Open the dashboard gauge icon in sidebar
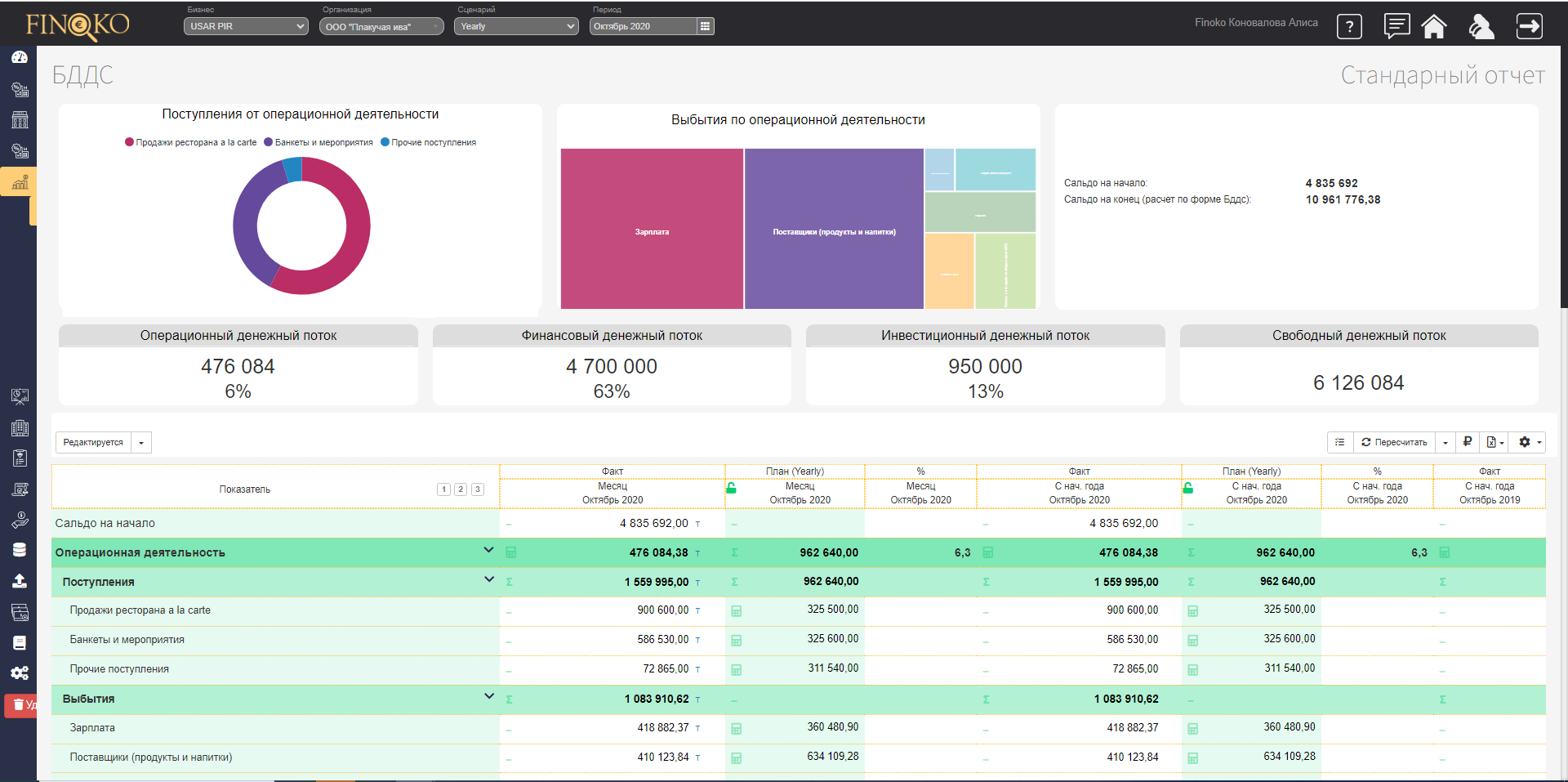This screenshot has height=782, width=1568. (x=20, y=58)
